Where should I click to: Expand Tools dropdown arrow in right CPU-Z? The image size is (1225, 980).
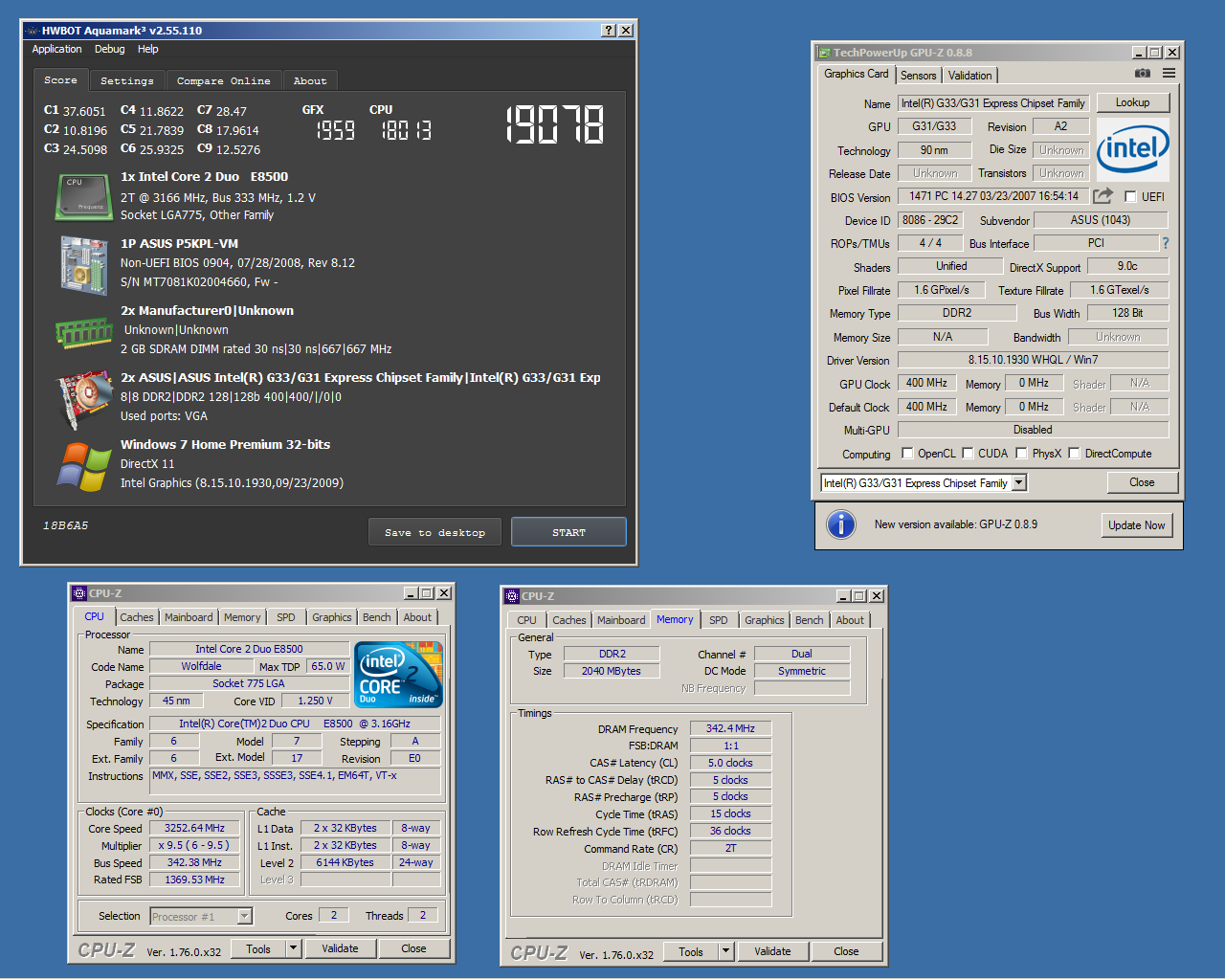pos(726,952)
